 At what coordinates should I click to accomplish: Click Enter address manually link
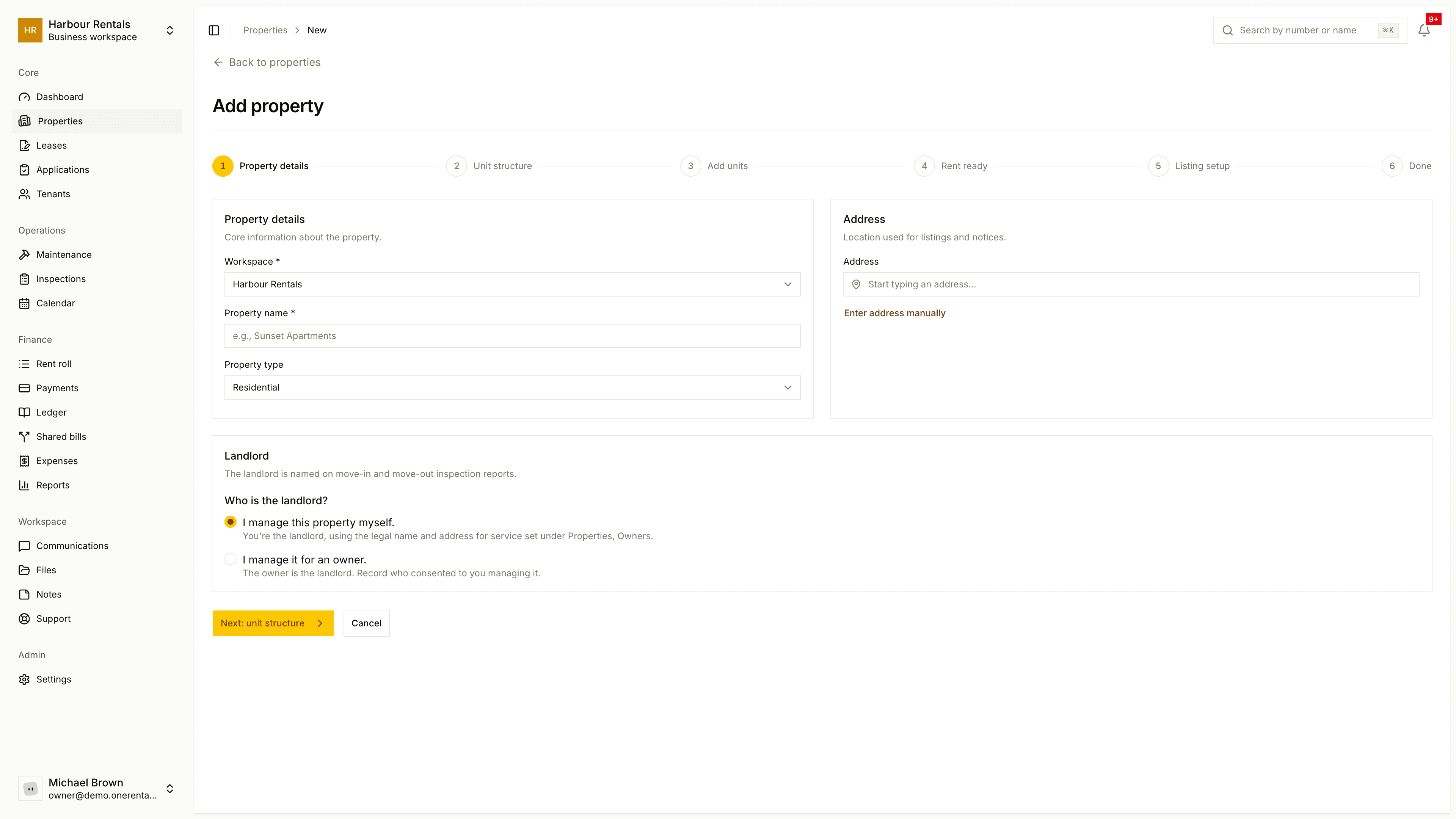[x=894, y=313]
